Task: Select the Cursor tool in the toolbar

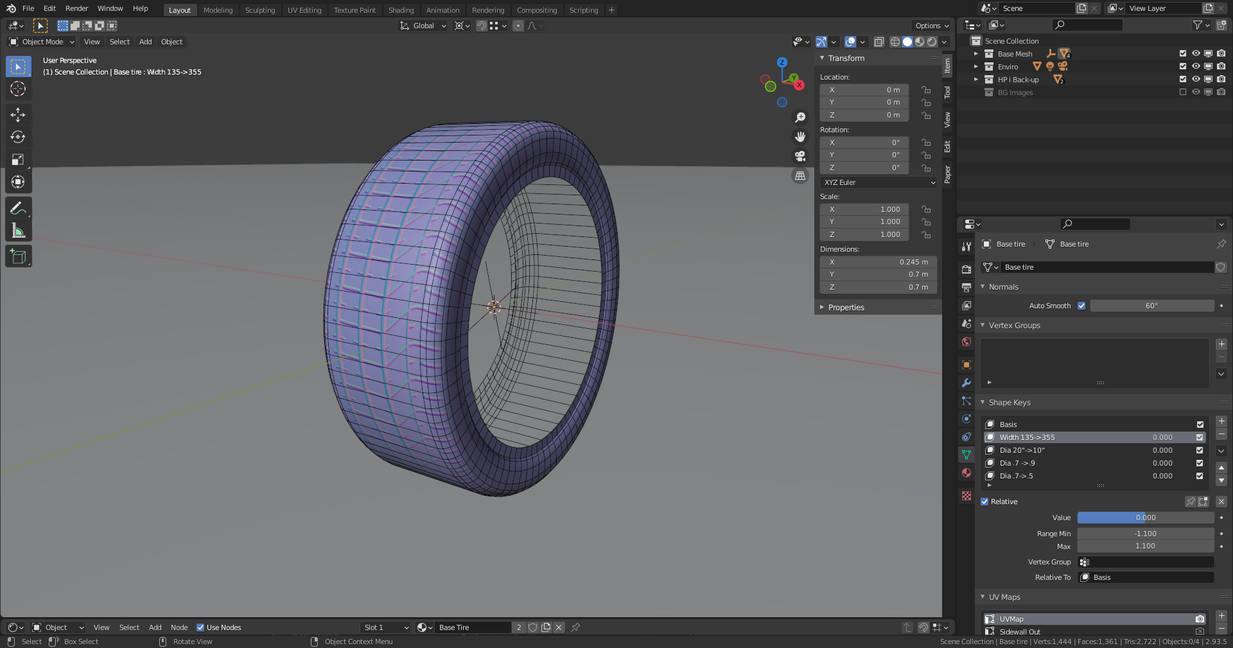Action: 18,89
